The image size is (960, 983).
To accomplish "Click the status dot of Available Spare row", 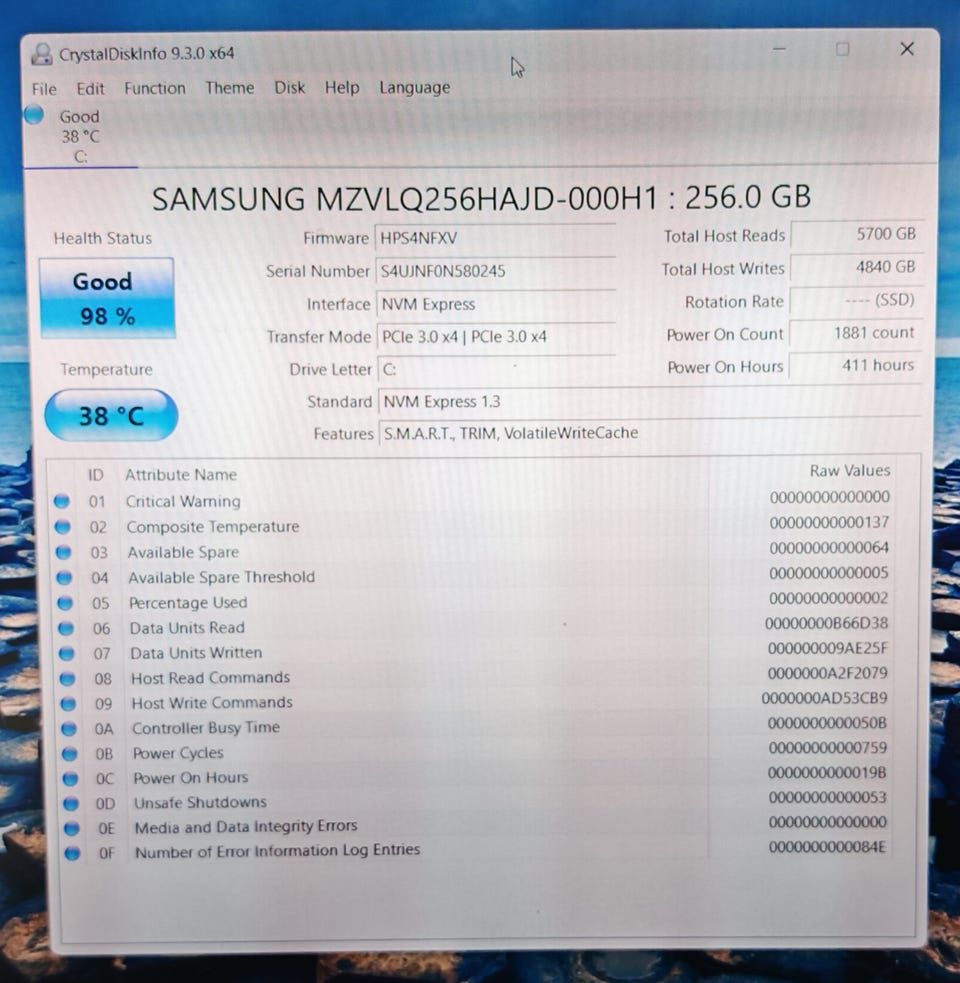I will click(x=63, y=552).
